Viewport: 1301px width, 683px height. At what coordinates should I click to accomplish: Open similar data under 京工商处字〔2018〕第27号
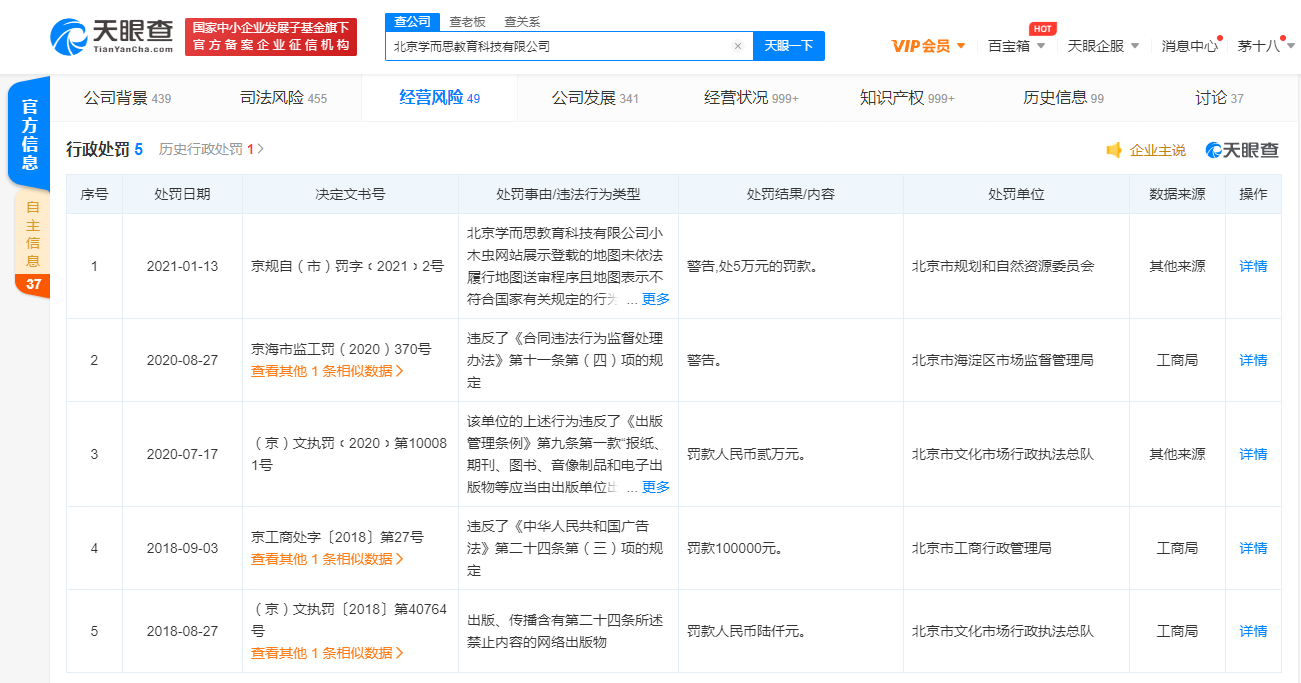(327, 559)
